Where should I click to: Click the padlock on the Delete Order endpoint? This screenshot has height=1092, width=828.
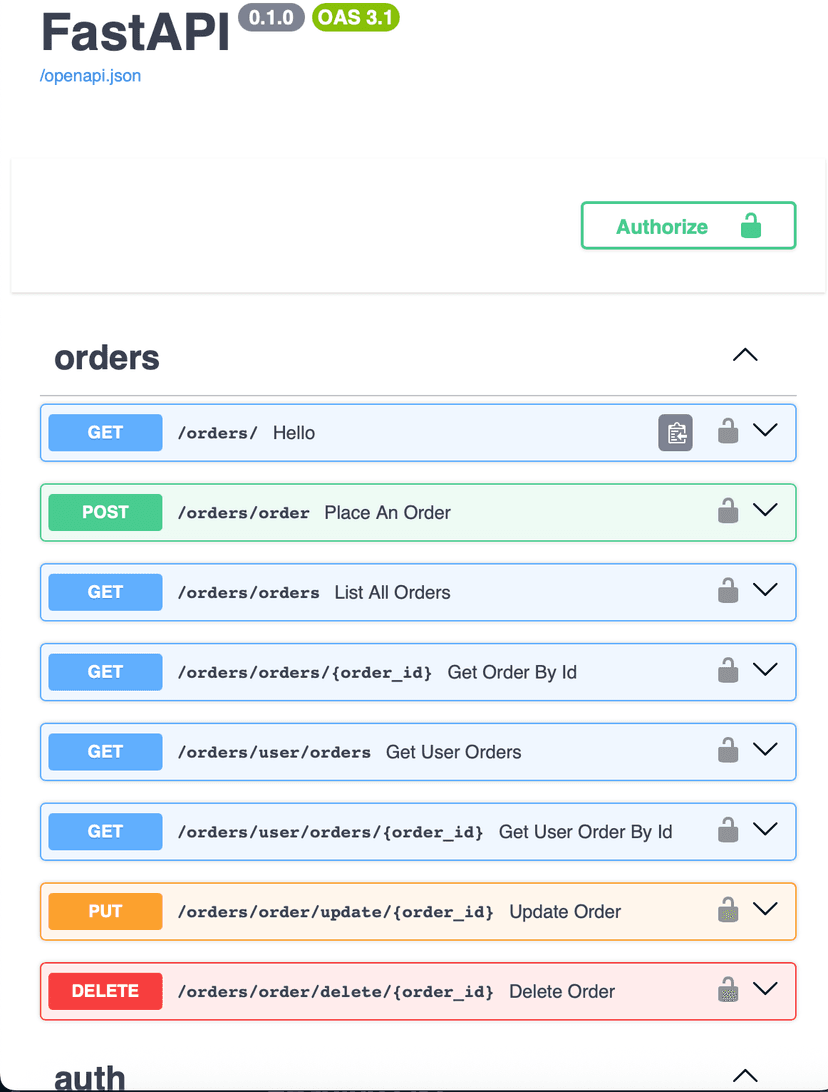tap(727, 990)
